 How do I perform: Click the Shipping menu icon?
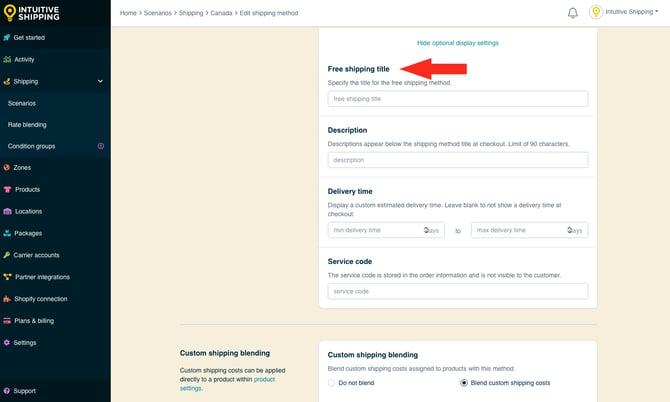coord(6,81)
